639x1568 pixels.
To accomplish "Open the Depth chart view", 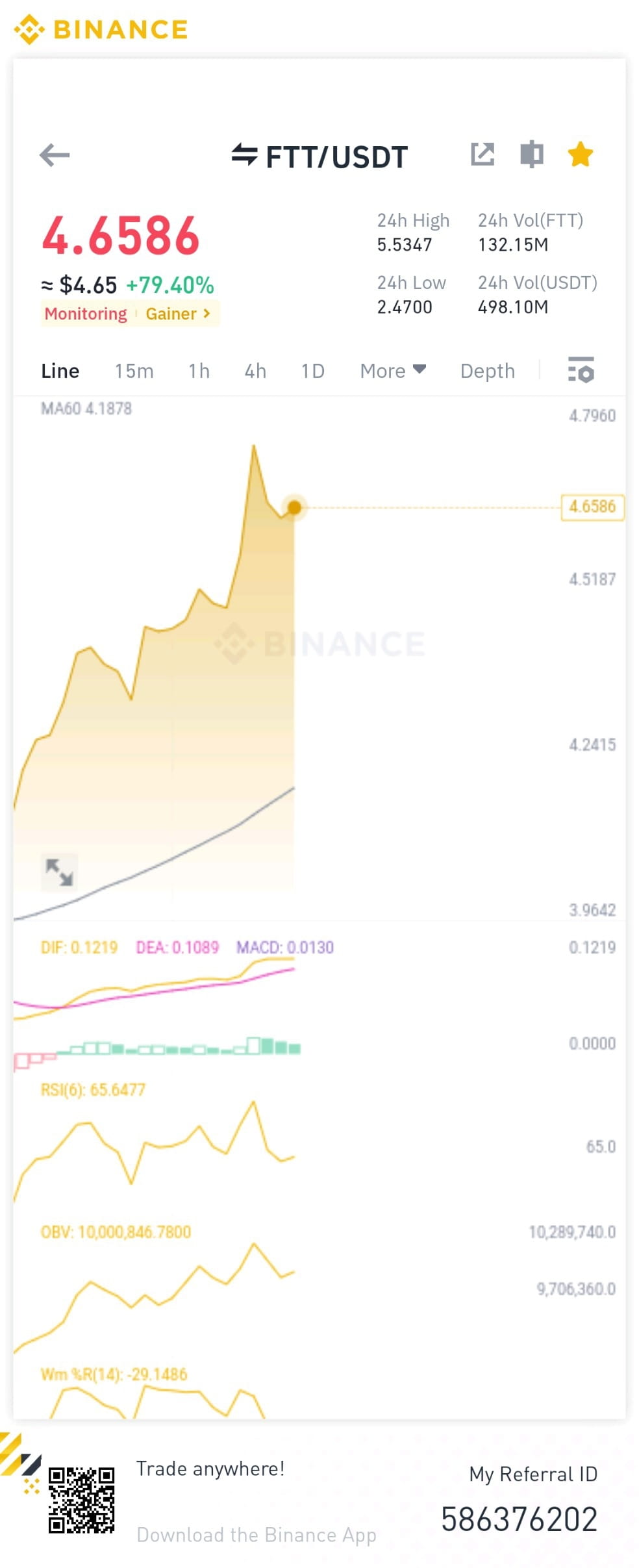I will point(488,371).
